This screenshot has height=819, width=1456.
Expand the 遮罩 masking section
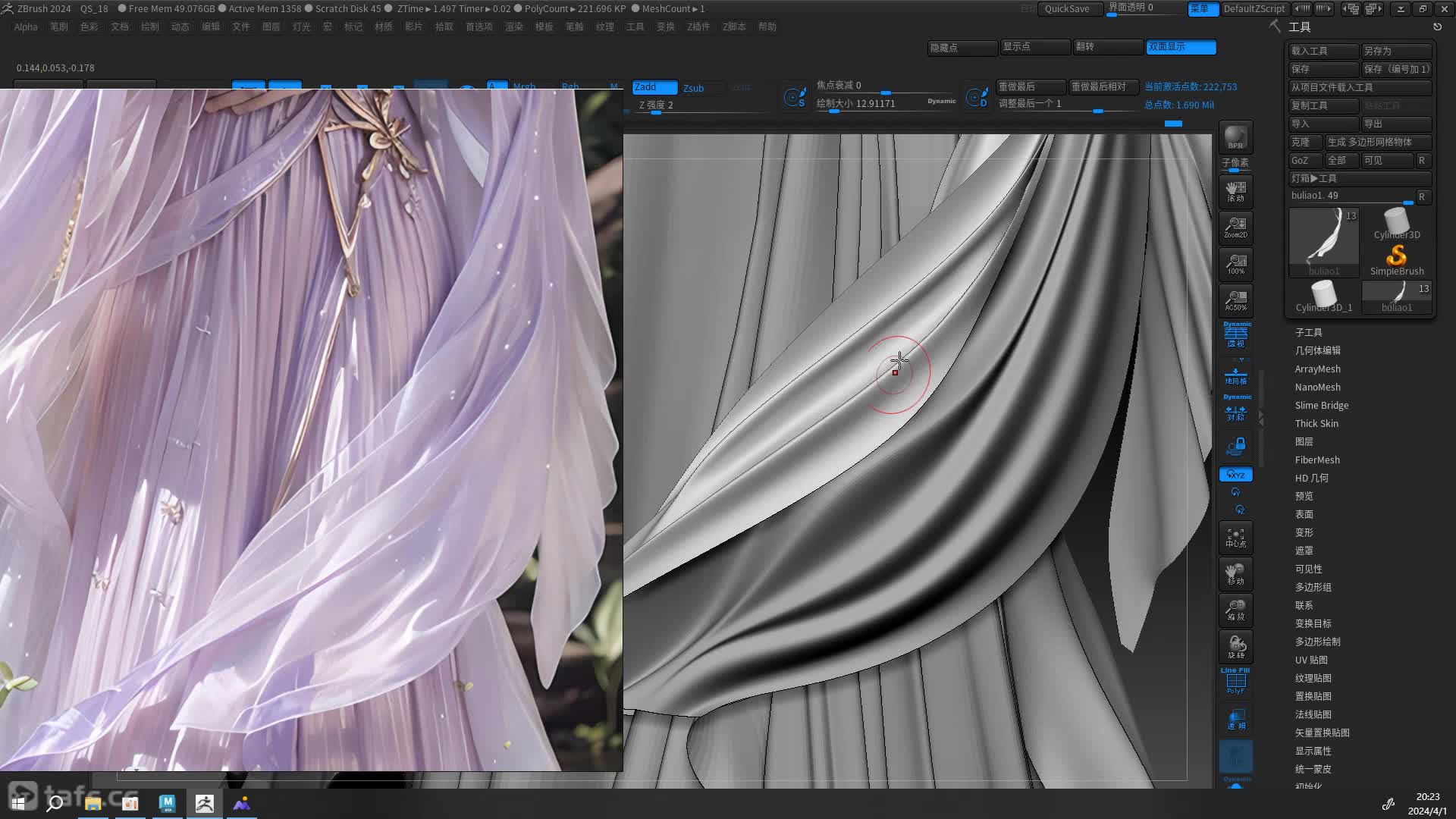click(x=1304, y=551)
